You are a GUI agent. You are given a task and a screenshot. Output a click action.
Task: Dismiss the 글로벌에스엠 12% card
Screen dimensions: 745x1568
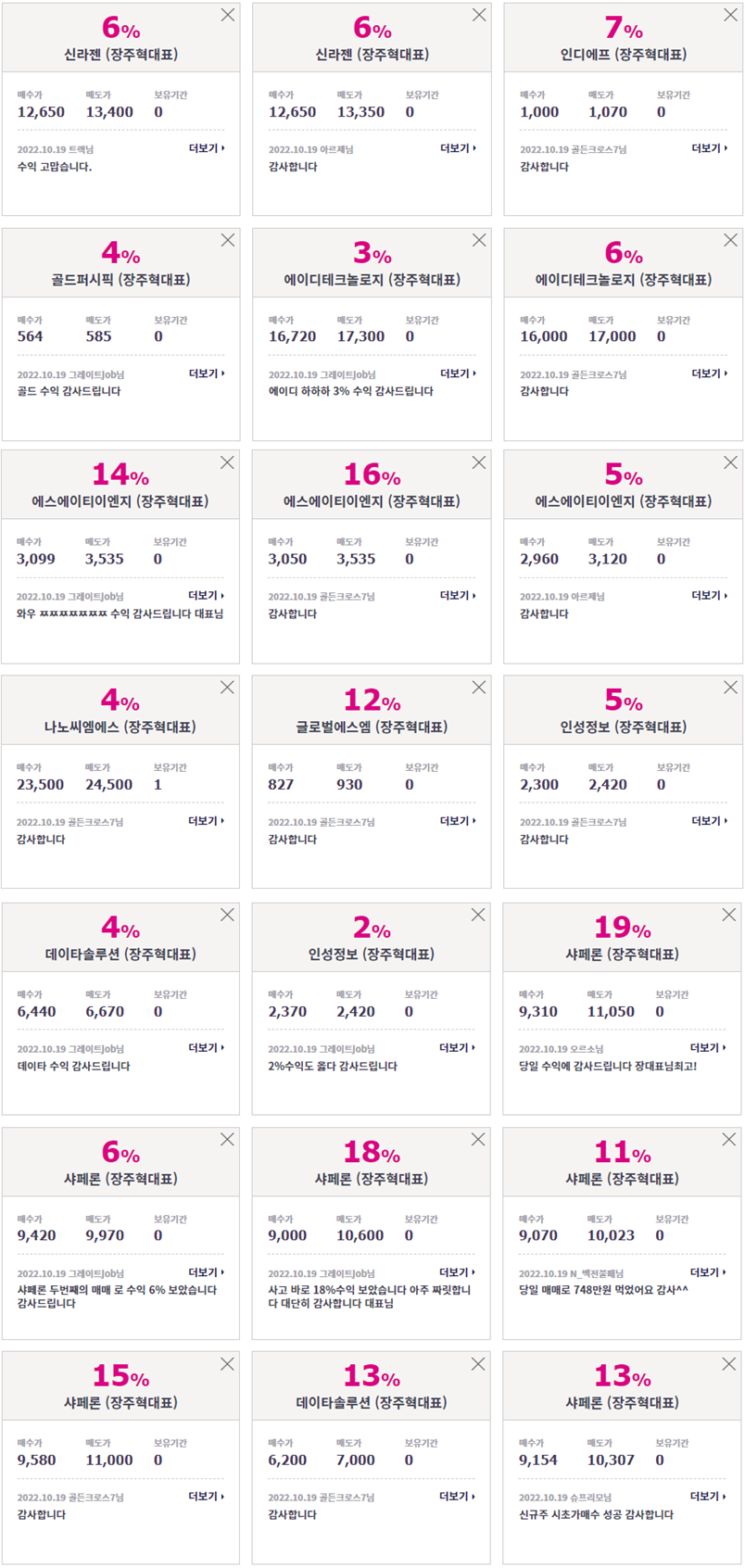tap(479, 688)
